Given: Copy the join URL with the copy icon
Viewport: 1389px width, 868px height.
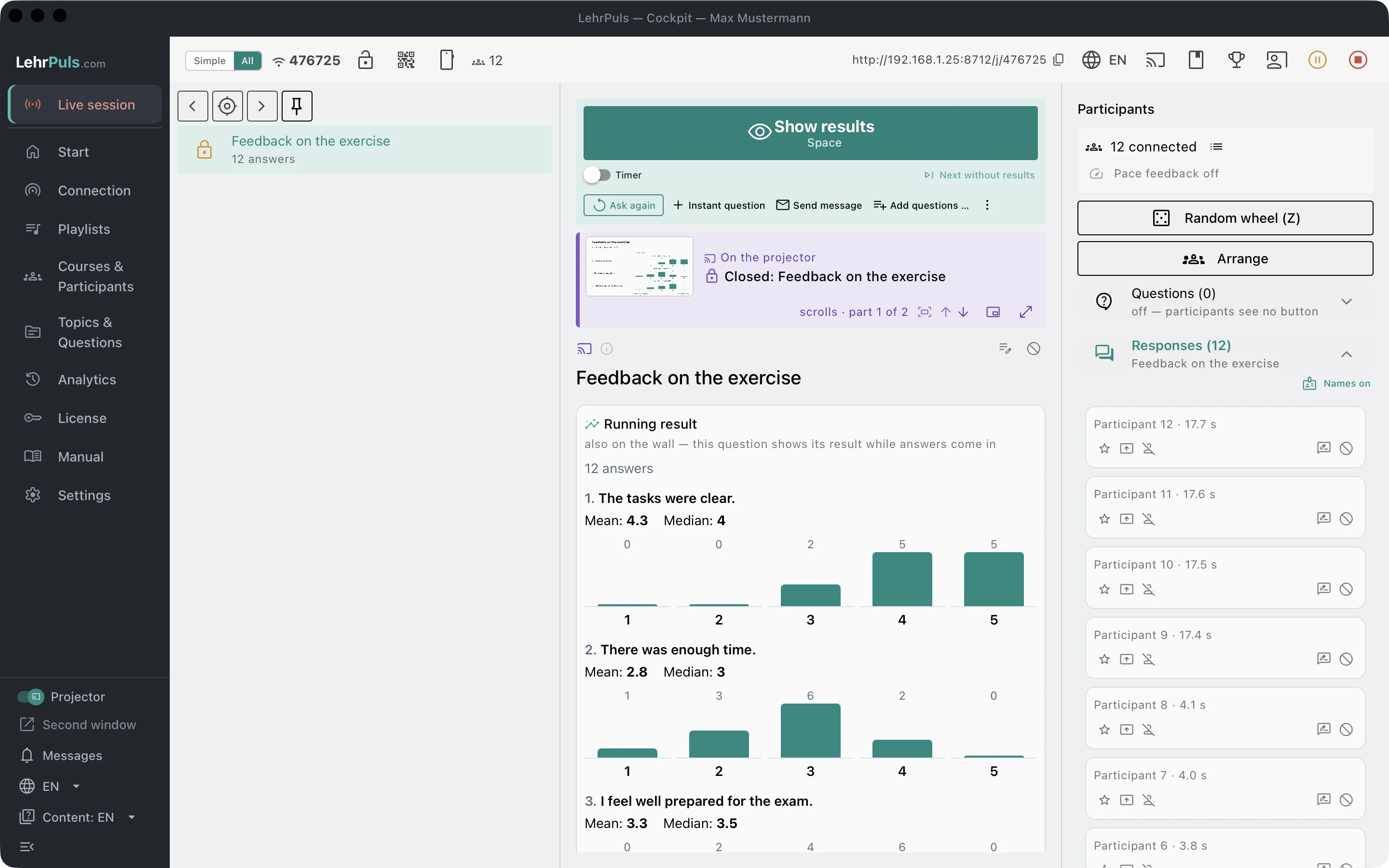Looking at the screenshot, I should (x=1059, y=60).
